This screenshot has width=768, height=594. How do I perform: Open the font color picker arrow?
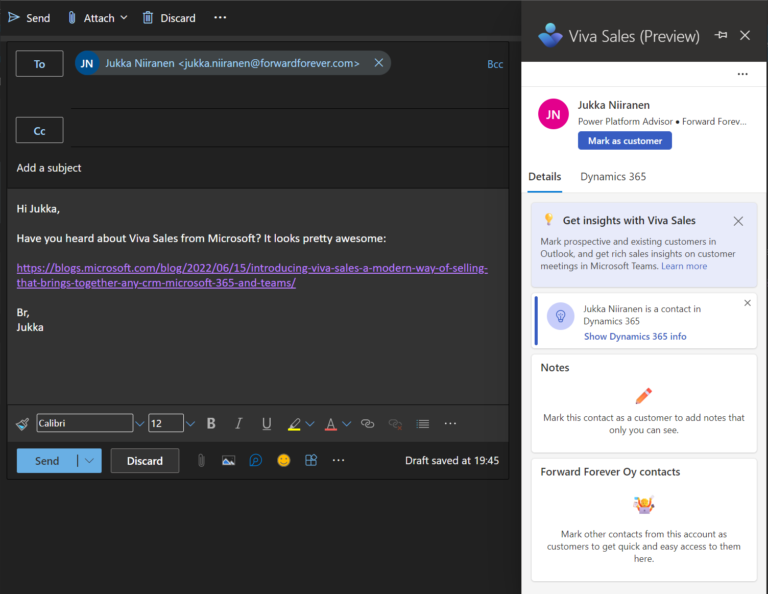click(346, 423)
